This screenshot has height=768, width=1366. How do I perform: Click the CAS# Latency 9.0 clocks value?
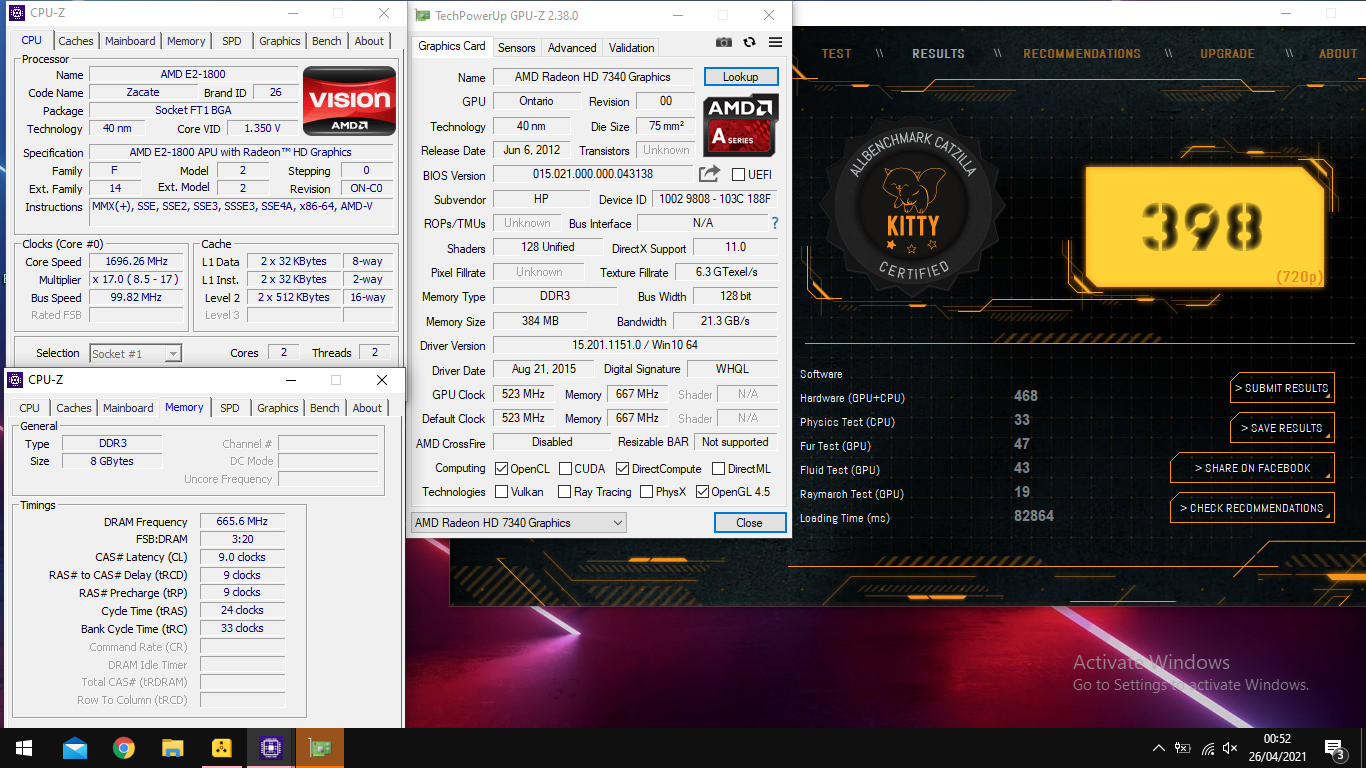(243, 557)
